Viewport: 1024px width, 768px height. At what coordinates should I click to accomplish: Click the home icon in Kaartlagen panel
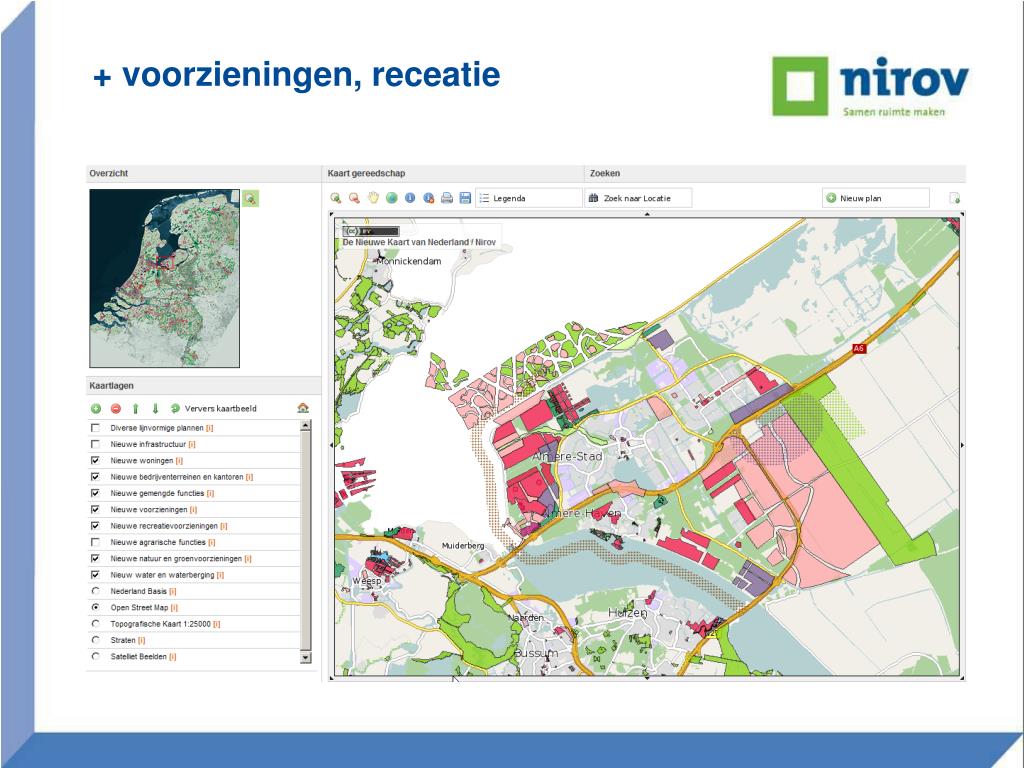pyautogui.click(x=303, y=408)
